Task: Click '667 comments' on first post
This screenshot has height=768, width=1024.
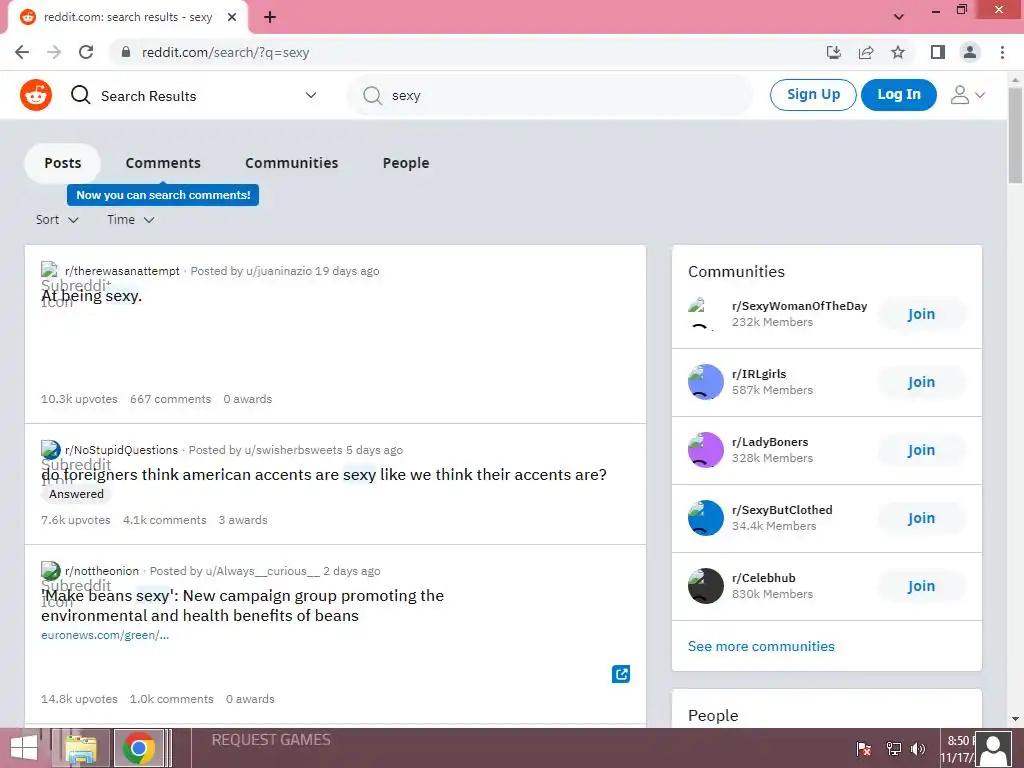Action: 170,399
